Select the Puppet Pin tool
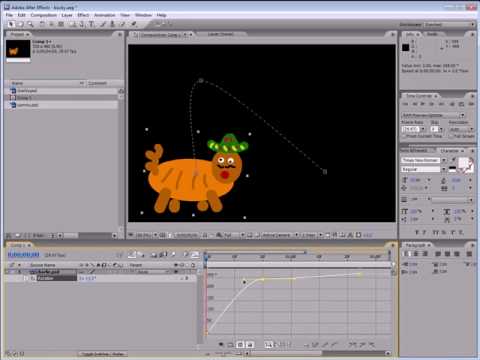 [x=134, y=24]
